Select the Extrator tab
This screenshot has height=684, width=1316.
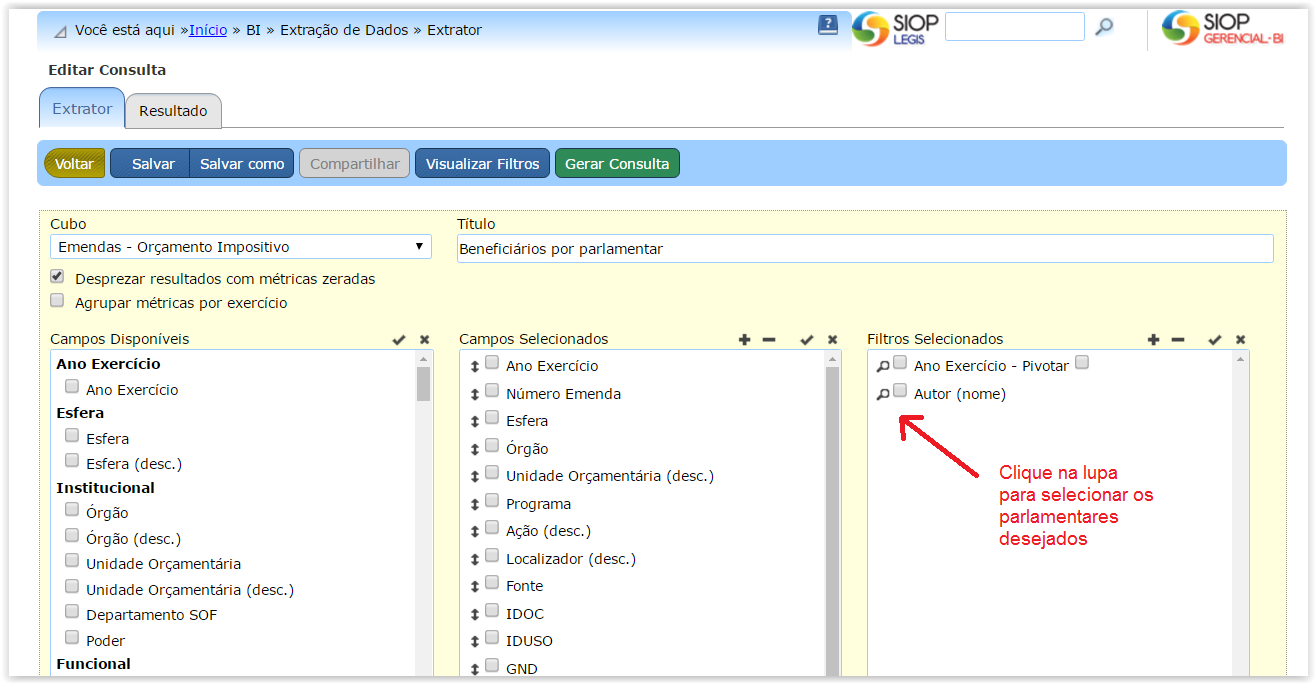82,109
